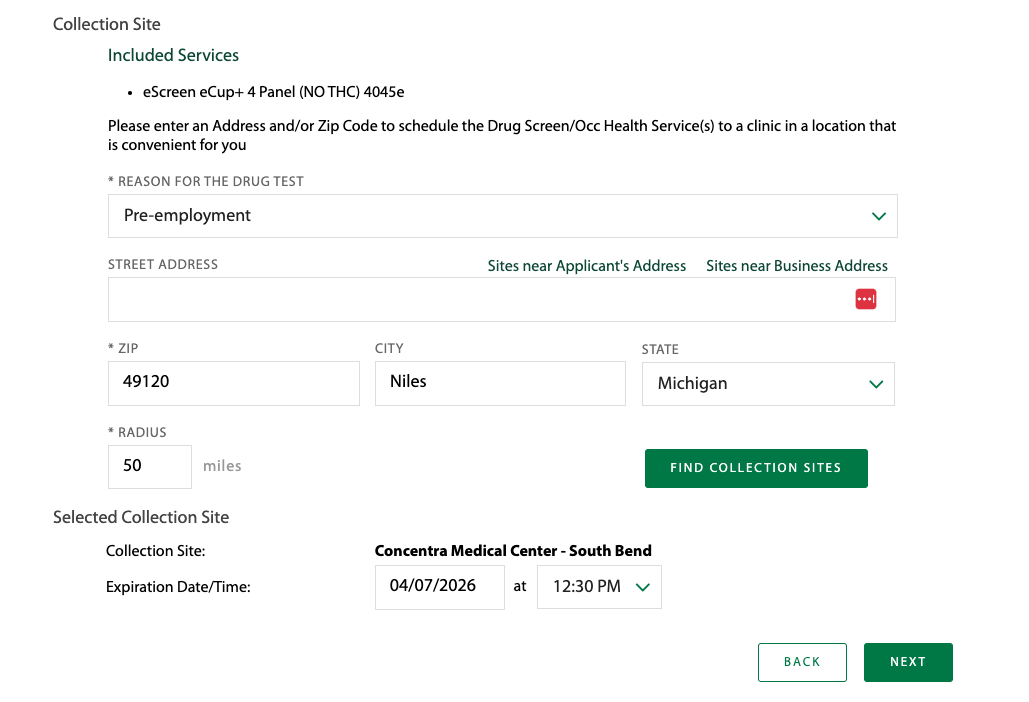Click the expiration date field 04/07/2026

[439, 587]
